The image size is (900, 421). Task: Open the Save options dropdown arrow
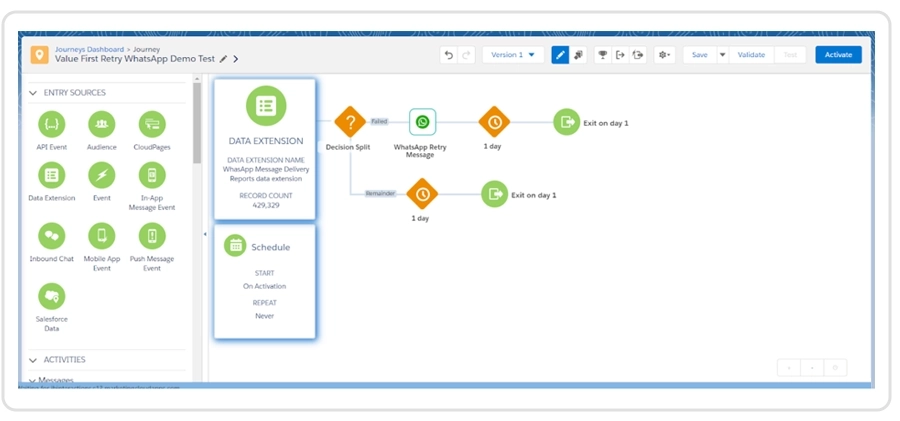723,55
